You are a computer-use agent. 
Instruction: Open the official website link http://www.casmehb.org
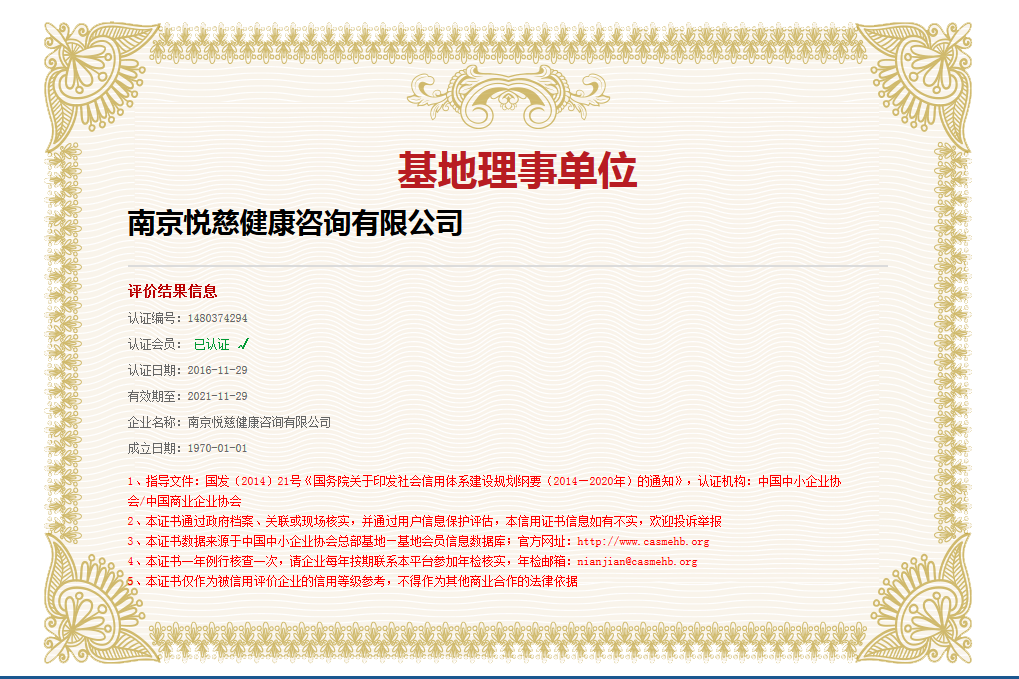tap(643, 541)
